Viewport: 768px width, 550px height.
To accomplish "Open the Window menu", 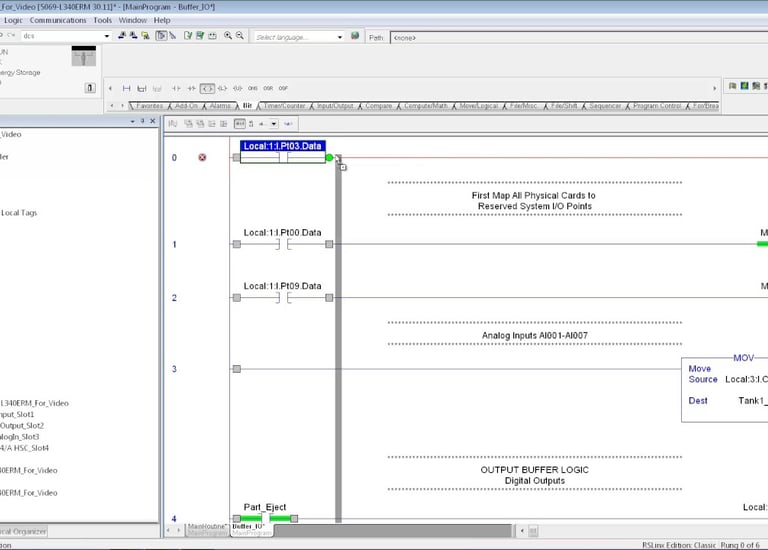I will 133,20.
